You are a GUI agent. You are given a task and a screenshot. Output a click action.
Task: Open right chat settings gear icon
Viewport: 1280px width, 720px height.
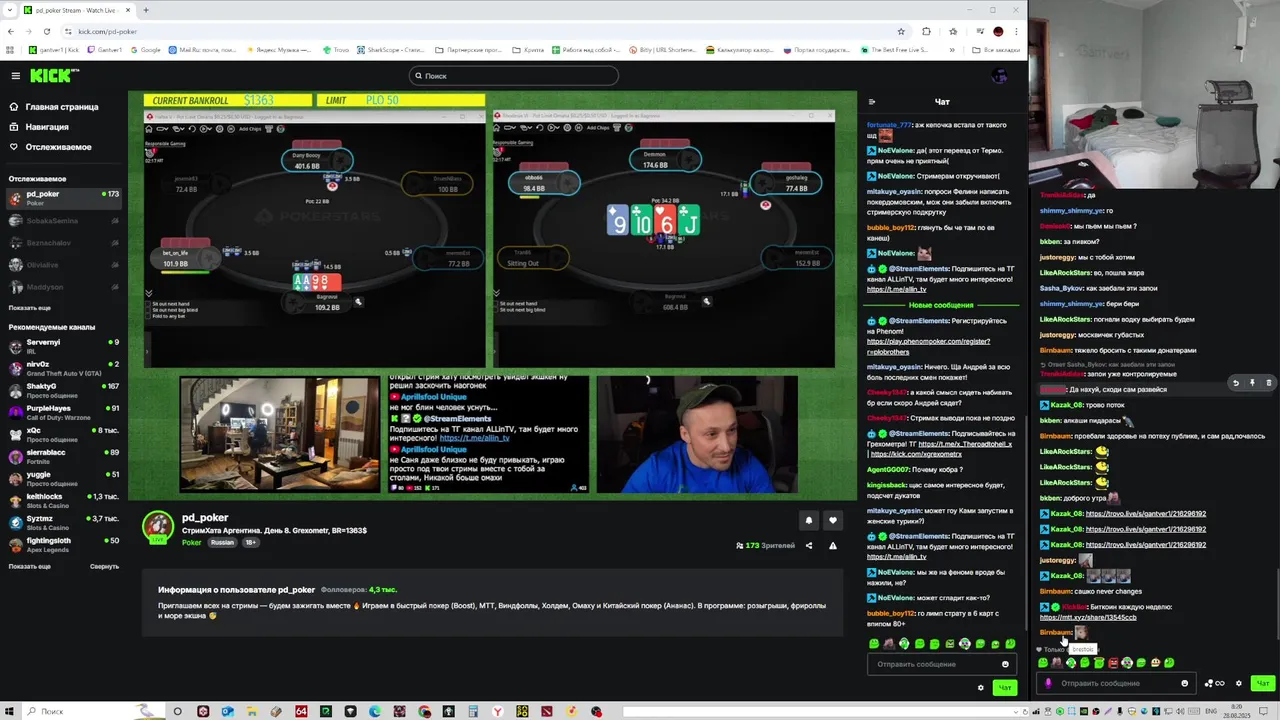(x=1239, y=684)
